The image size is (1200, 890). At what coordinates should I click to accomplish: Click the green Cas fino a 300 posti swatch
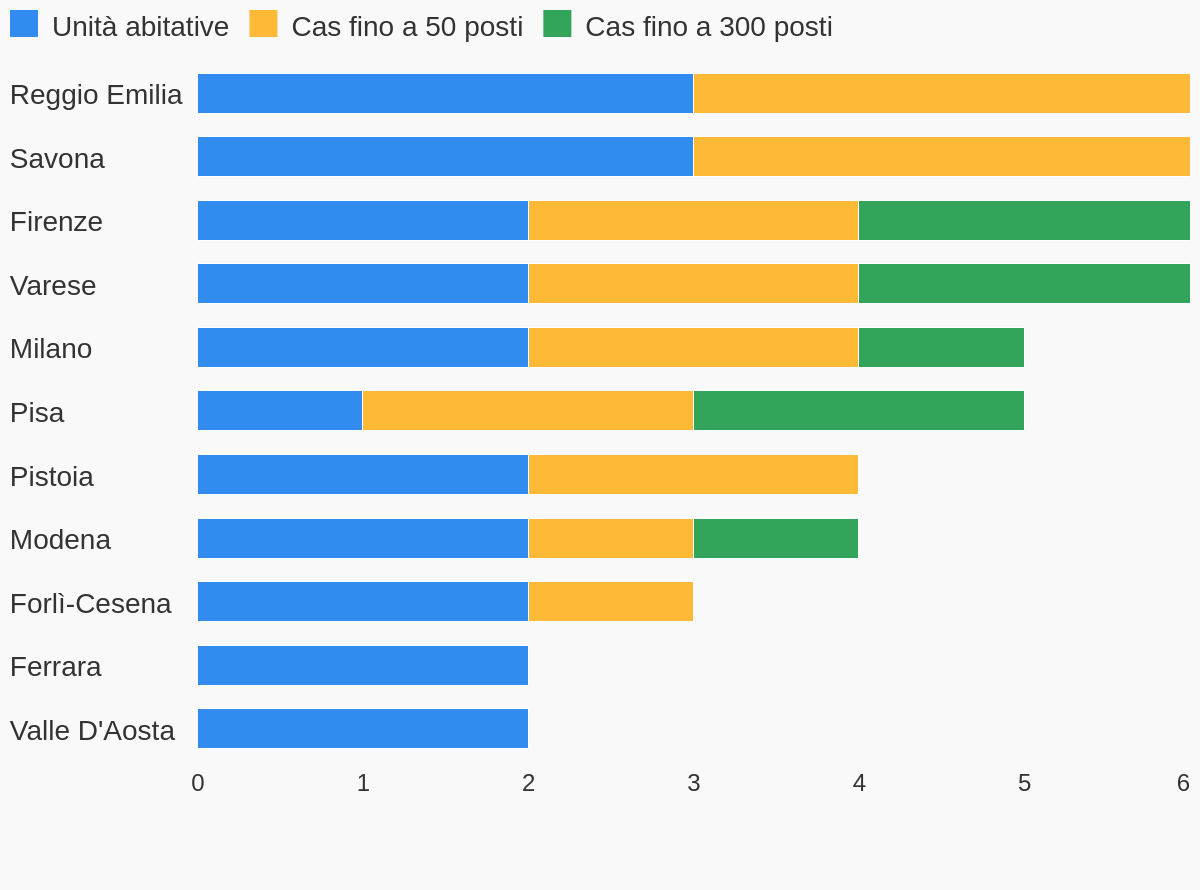coord(557,24)
